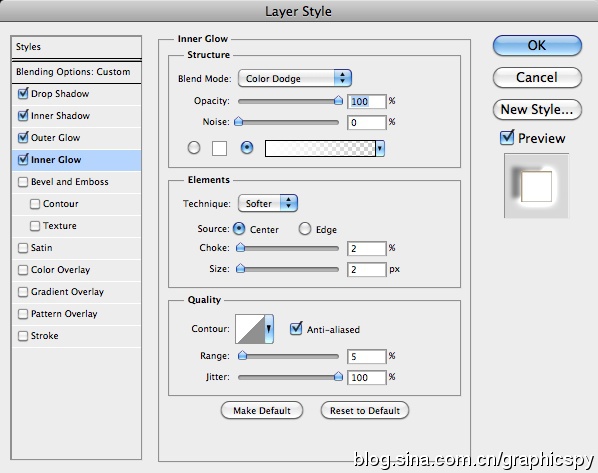598x473 pixels.
Task: Click the layer style preview thumbnail
Action: [536, 186]
